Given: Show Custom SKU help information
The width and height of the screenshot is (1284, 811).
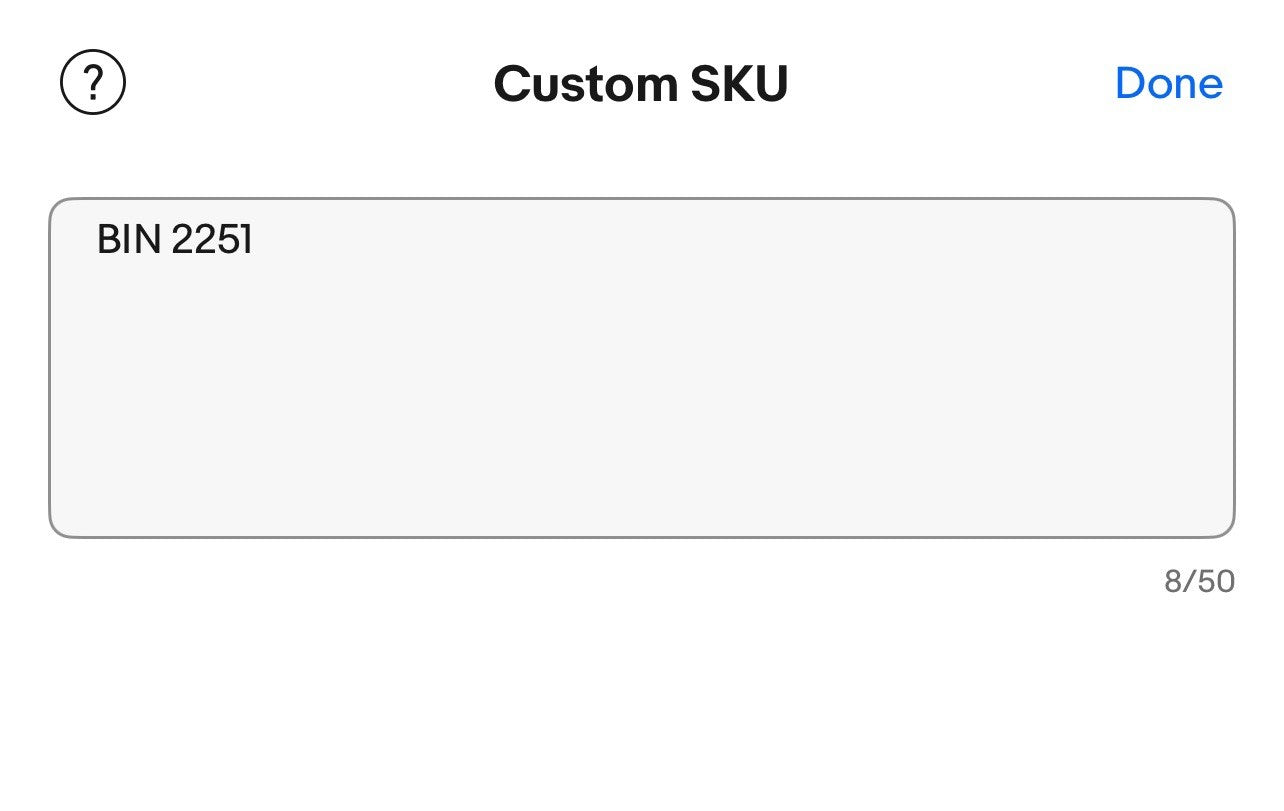Looking at the screenshot, I should point(93,83).
